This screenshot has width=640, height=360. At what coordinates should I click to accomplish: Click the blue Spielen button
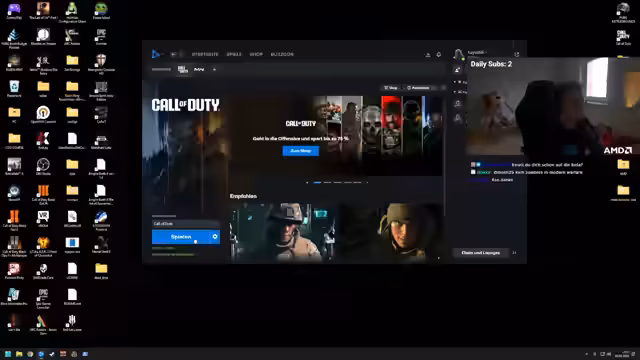[x=181, y=237]
